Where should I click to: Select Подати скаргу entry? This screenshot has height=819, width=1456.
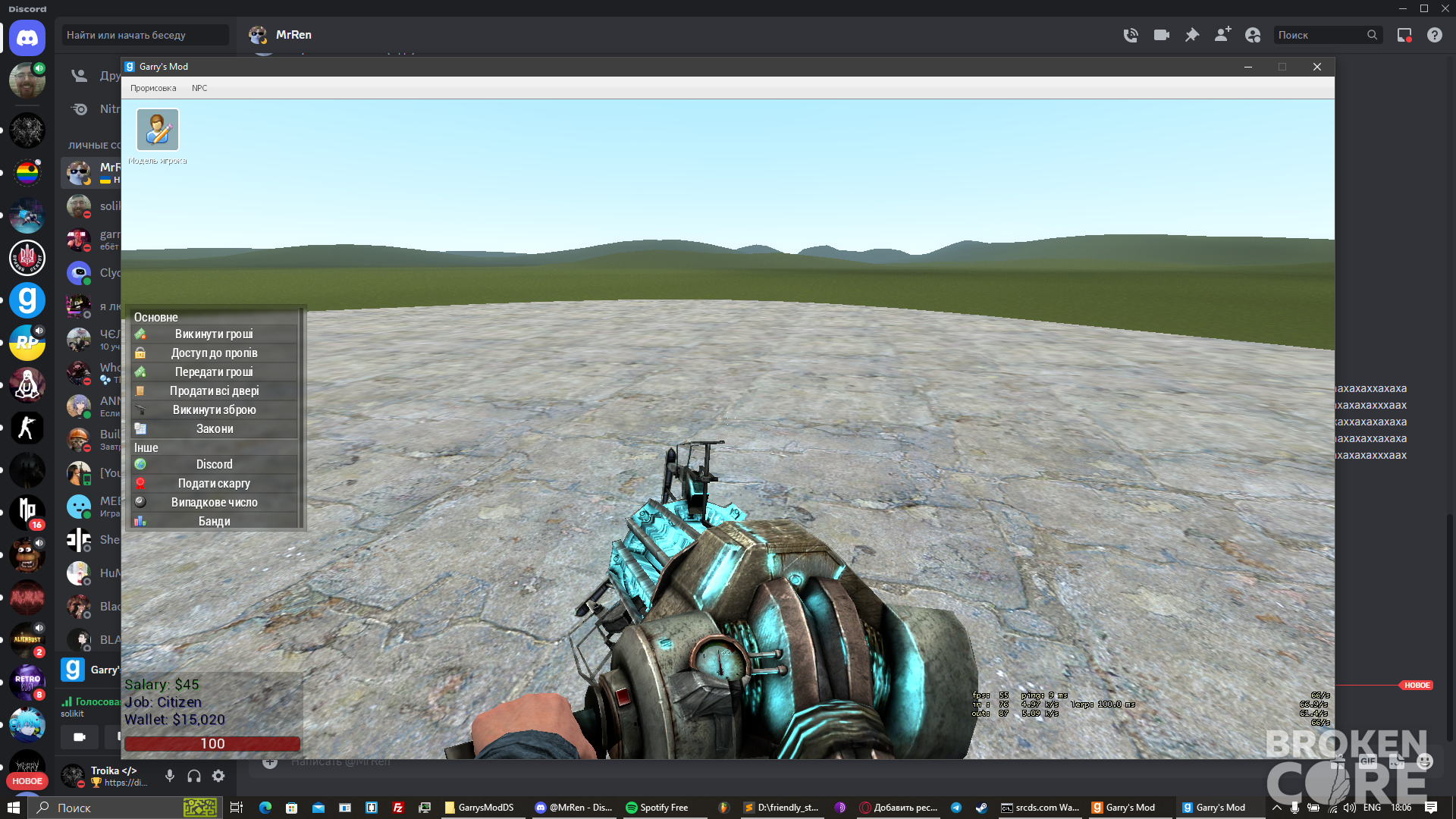(x=215, y=484)
